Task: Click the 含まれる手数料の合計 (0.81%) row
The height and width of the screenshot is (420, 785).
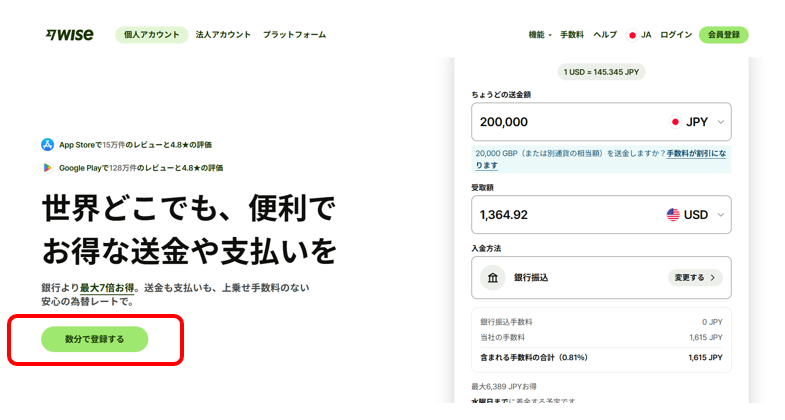Action: [x=601, y=357]
